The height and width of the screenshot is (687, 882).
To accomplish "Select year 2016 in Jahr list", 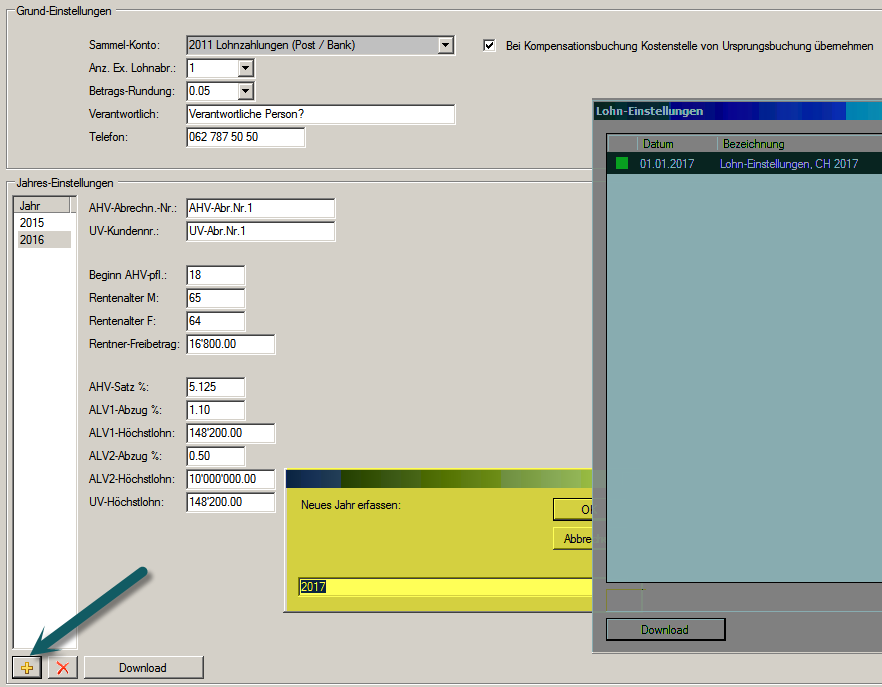I will tap(32, 240).
